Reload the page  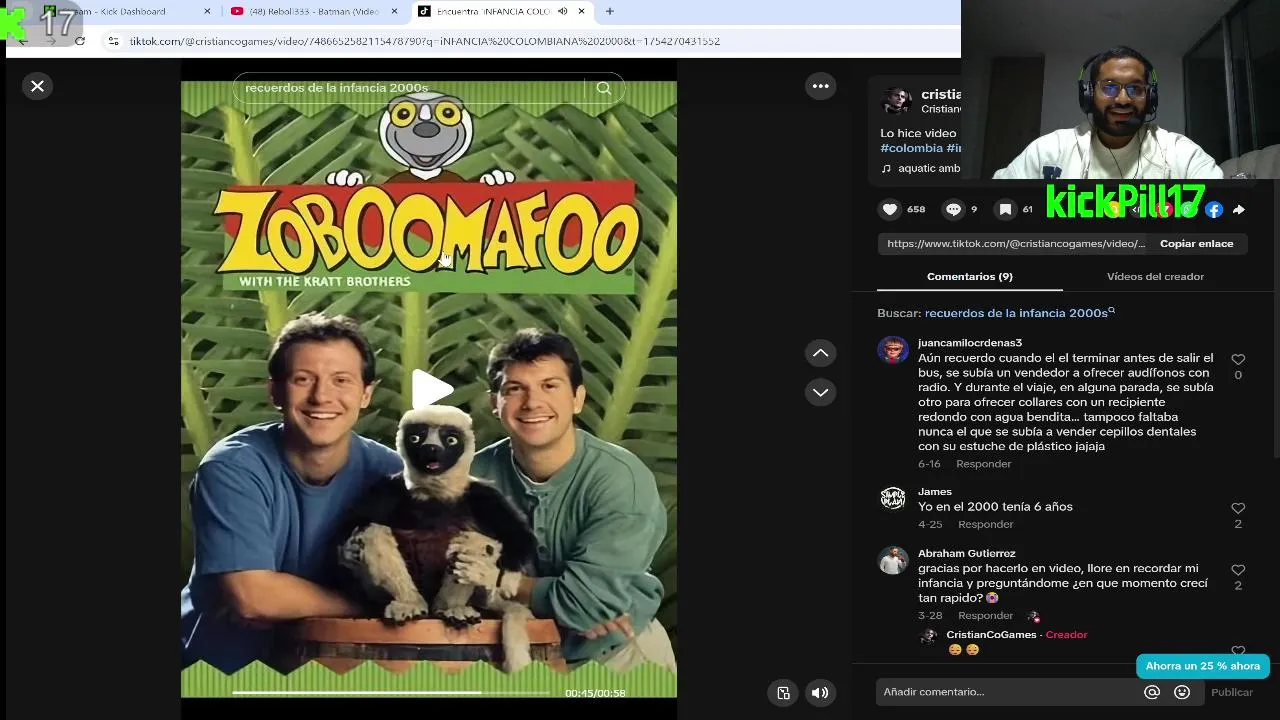point(80,41)
